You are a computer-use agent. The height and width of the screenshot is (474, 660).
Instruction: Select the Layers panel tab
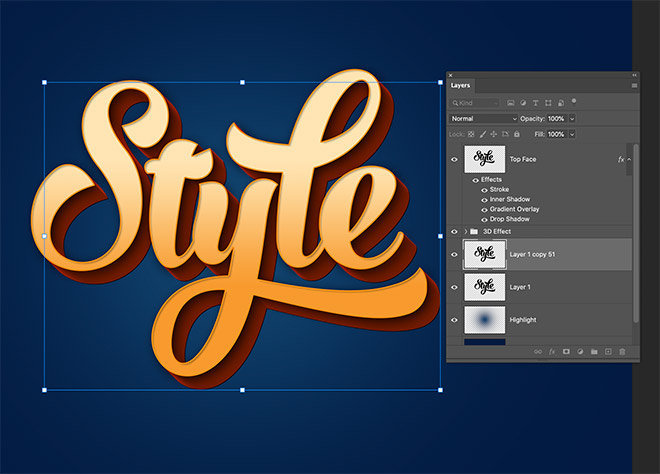point(461,86)
